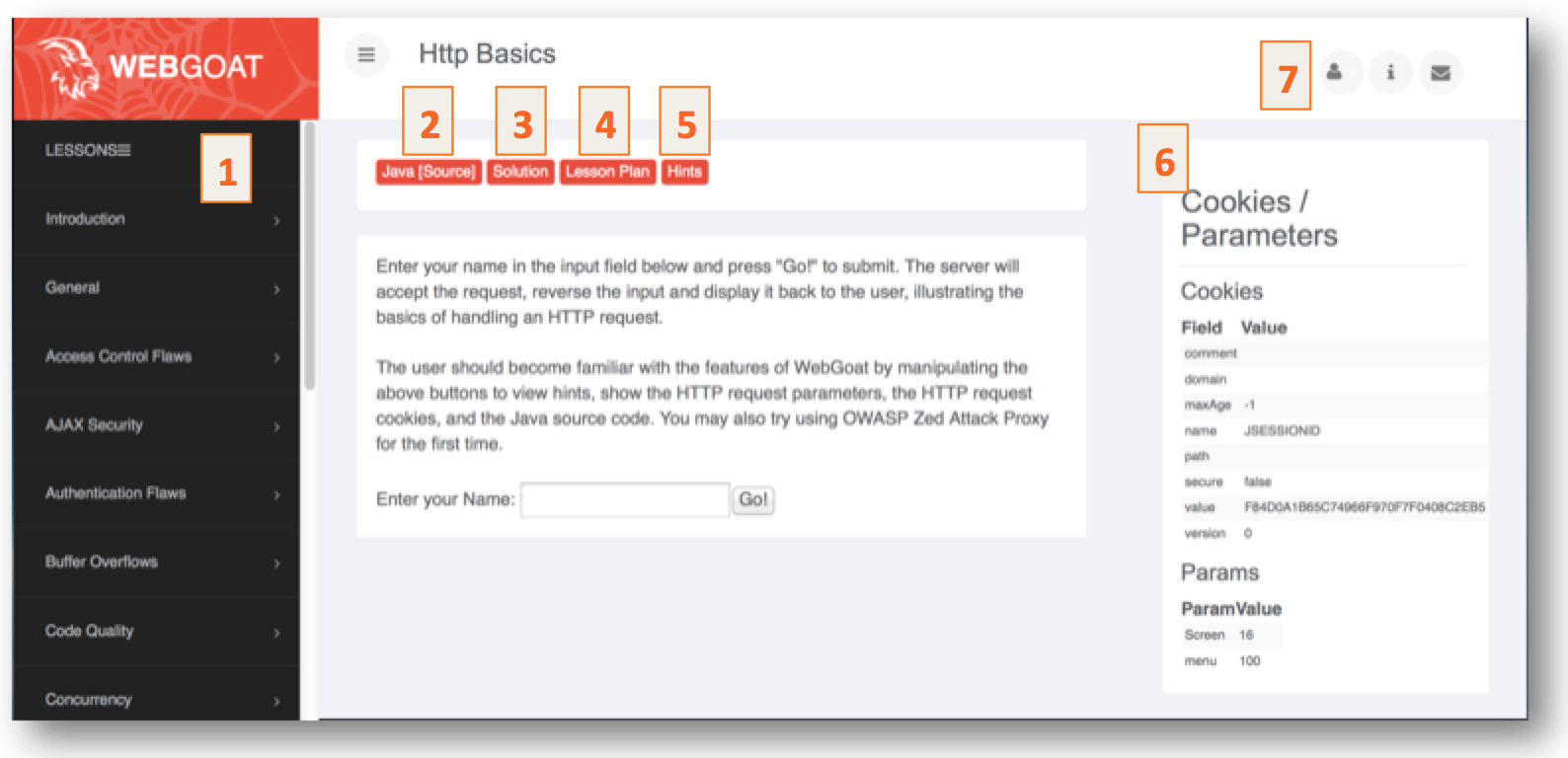Image resolution: width=1568 pixels, height=758 pixels.
Task: Click the sidebar scrollbar
Action: [309, 257]
